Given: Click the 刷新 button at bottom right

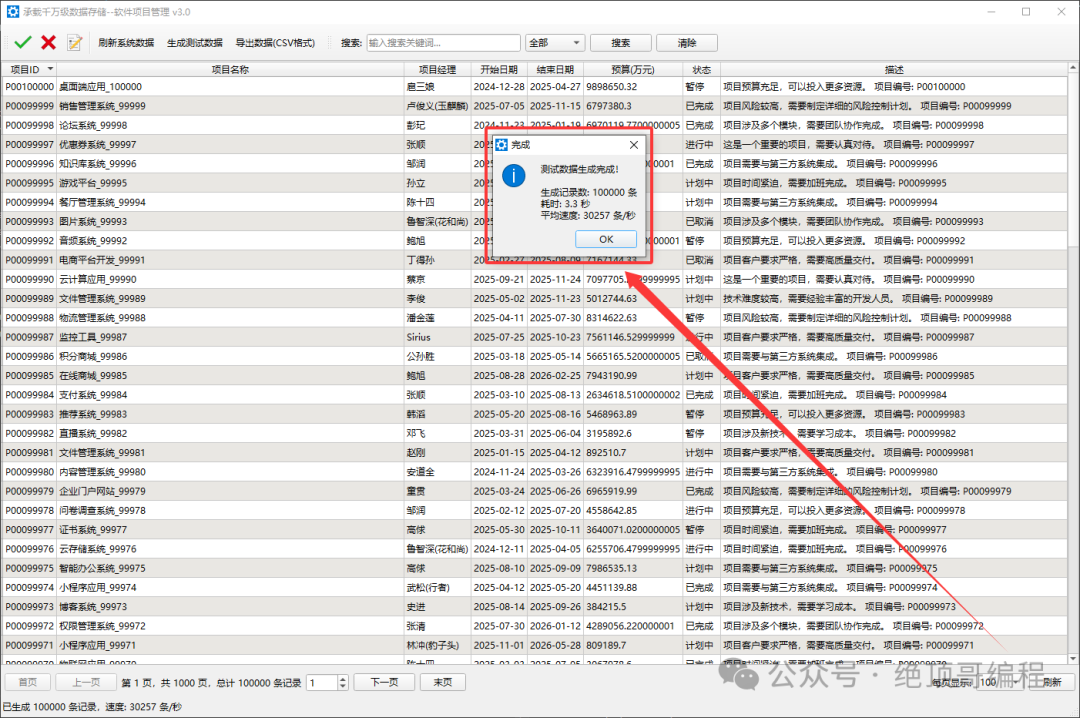Looking at the screenshot, I should pos(1052,682).
